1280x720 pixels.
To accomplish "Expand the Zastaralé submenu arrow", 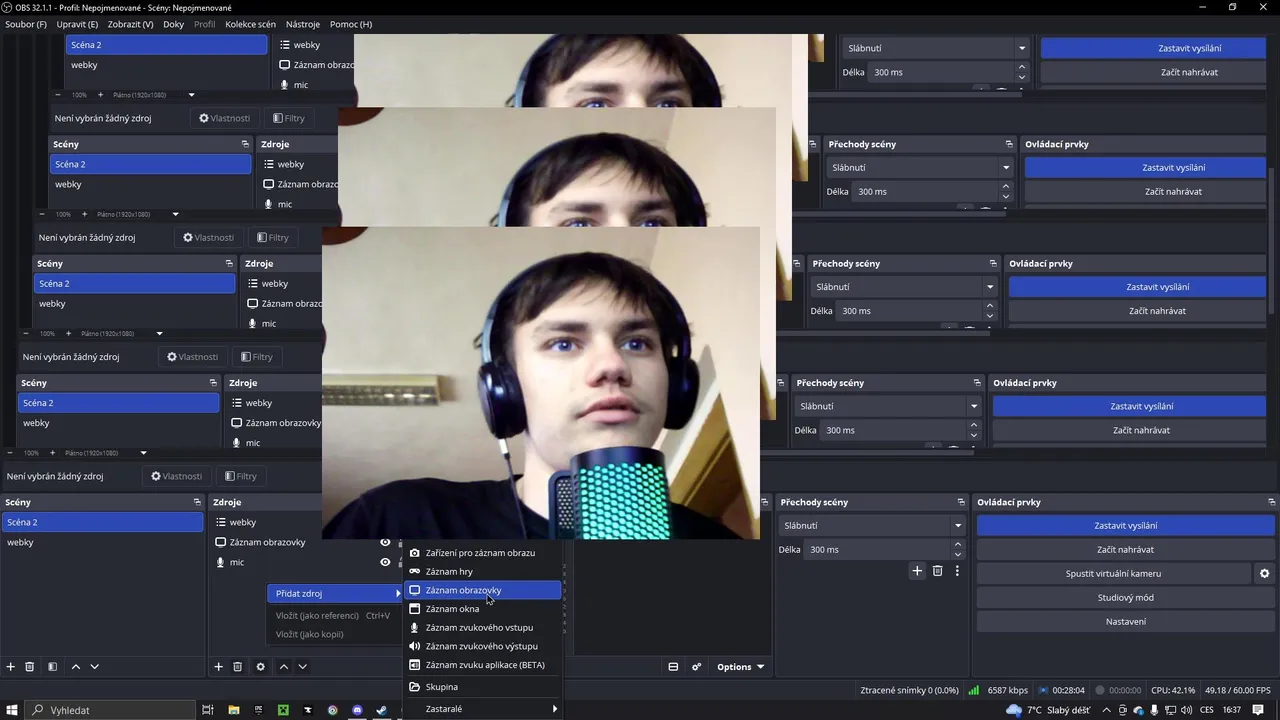I will (x=555, y=709).
